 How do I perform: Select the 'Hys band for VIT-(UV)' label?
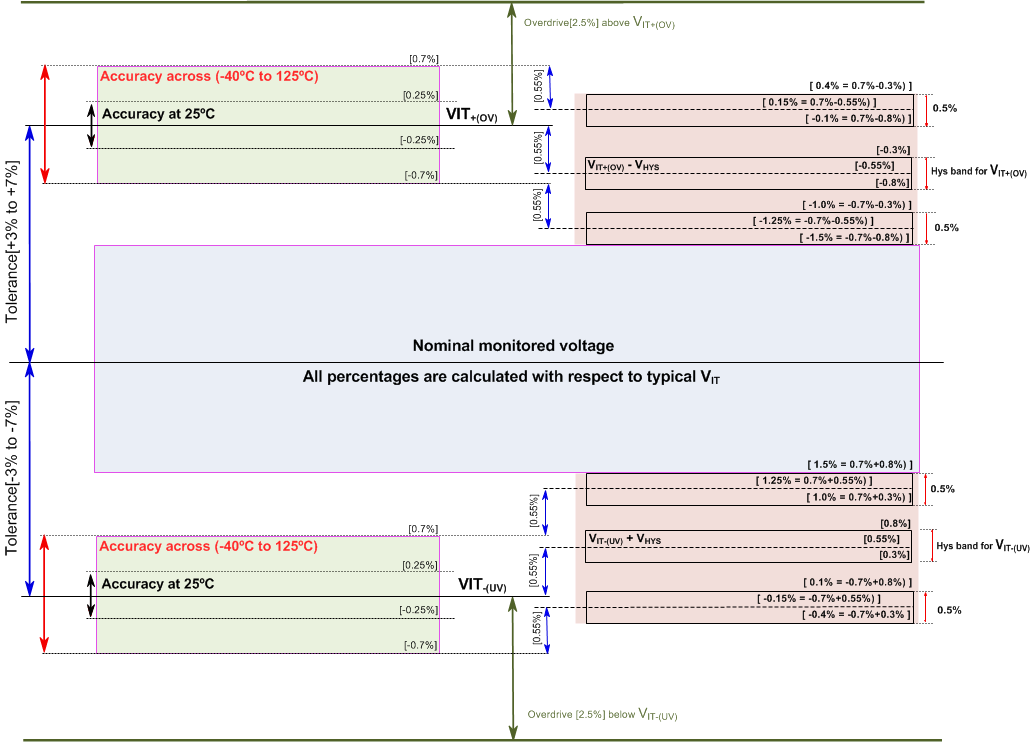click(982, 546)
